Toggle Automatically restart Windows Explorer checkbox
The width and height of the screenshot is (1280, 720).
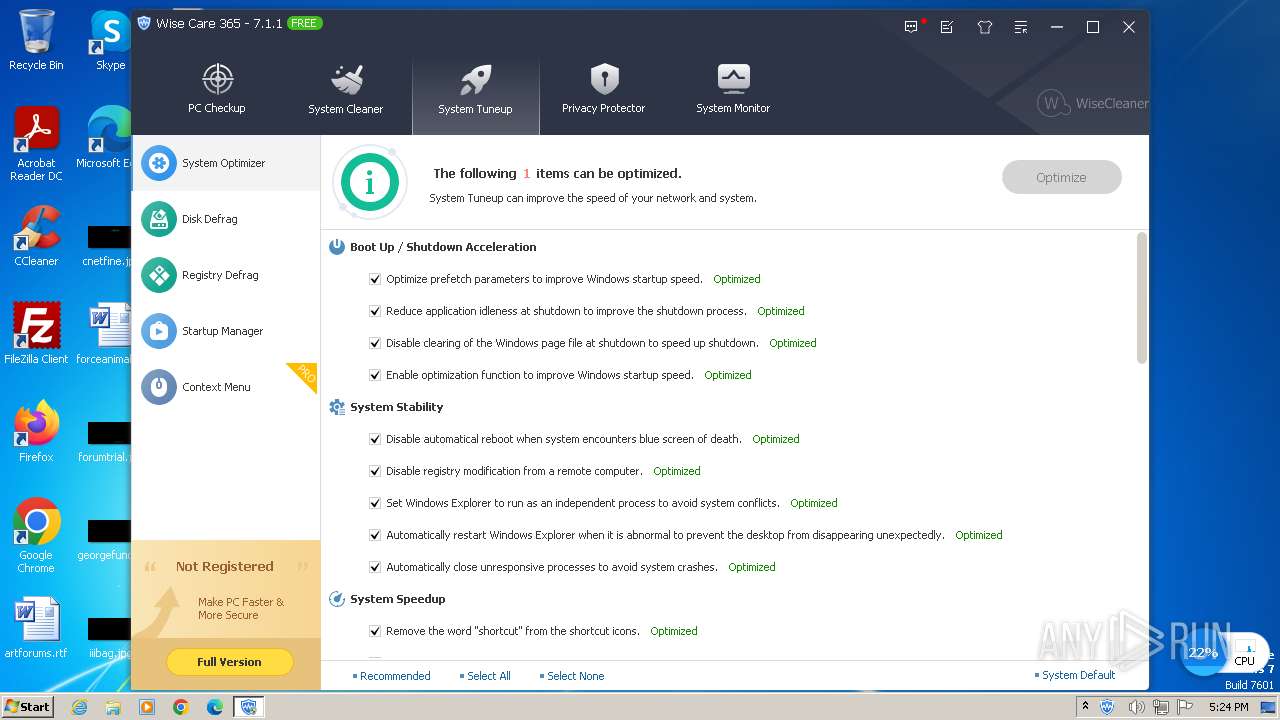pyautogui.click(x=375, y=535)
